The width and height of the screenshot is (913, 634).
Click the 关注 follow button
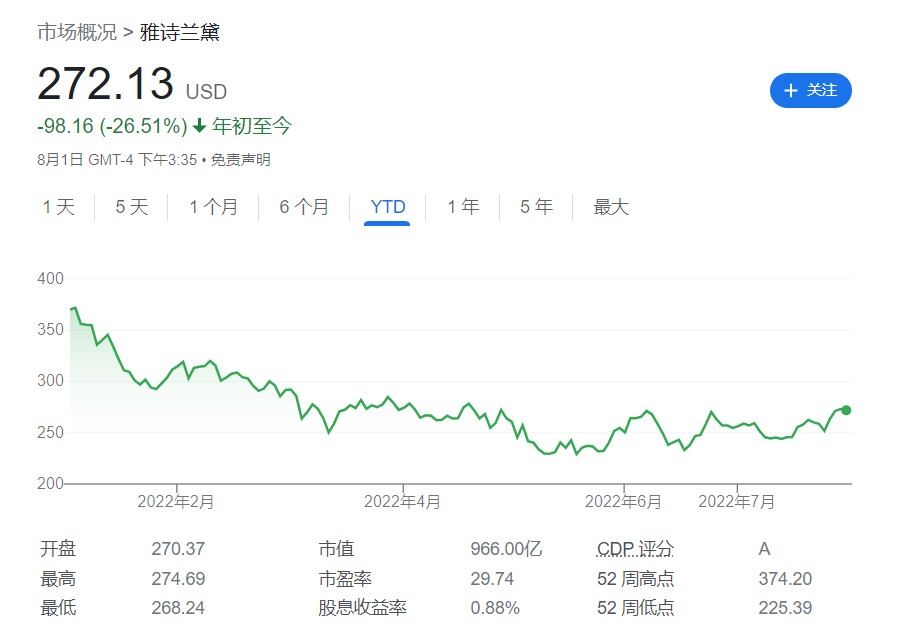click(x=810, y=90)
